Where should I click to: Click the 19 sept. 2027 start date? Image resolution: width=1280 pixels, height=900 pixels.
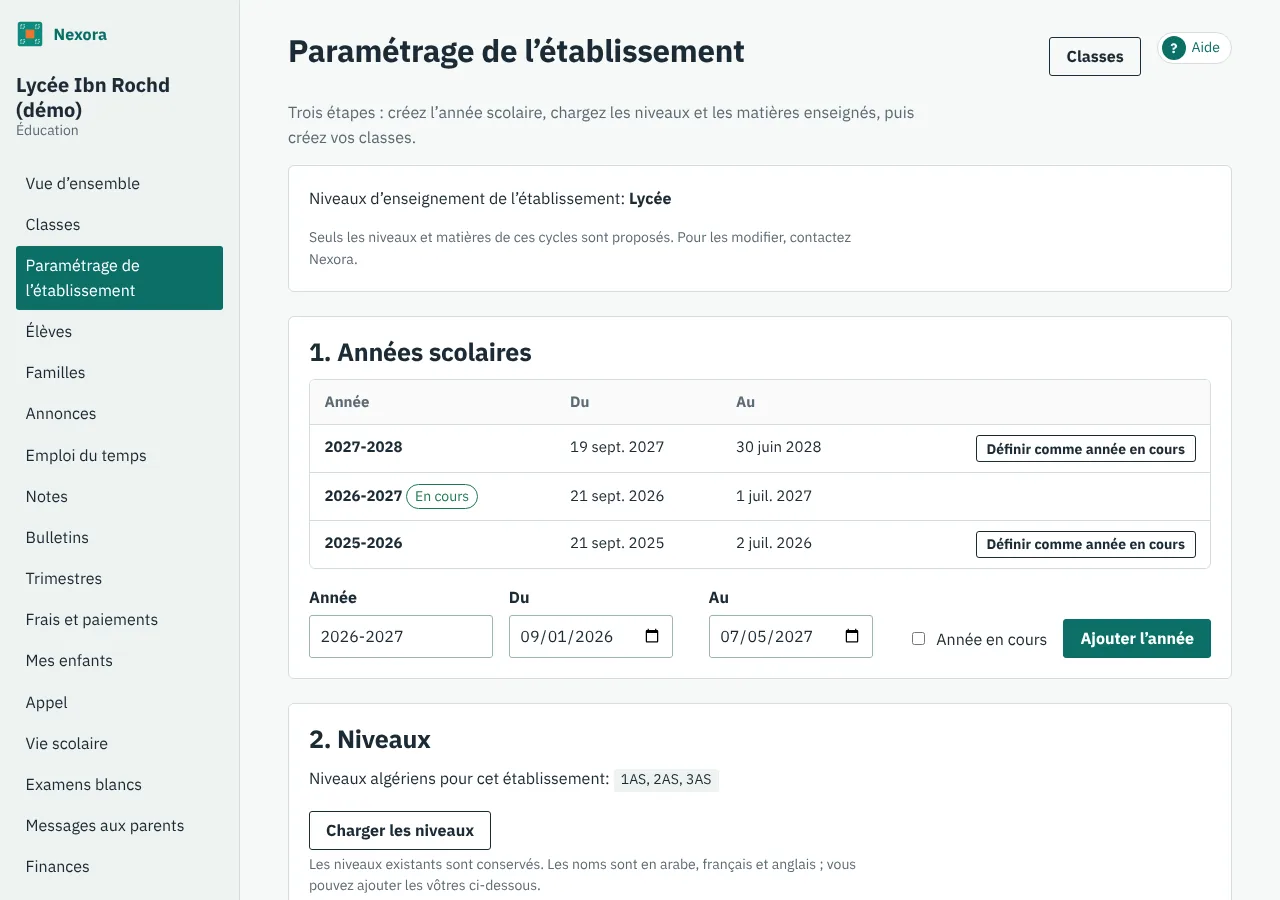(617, 447)
